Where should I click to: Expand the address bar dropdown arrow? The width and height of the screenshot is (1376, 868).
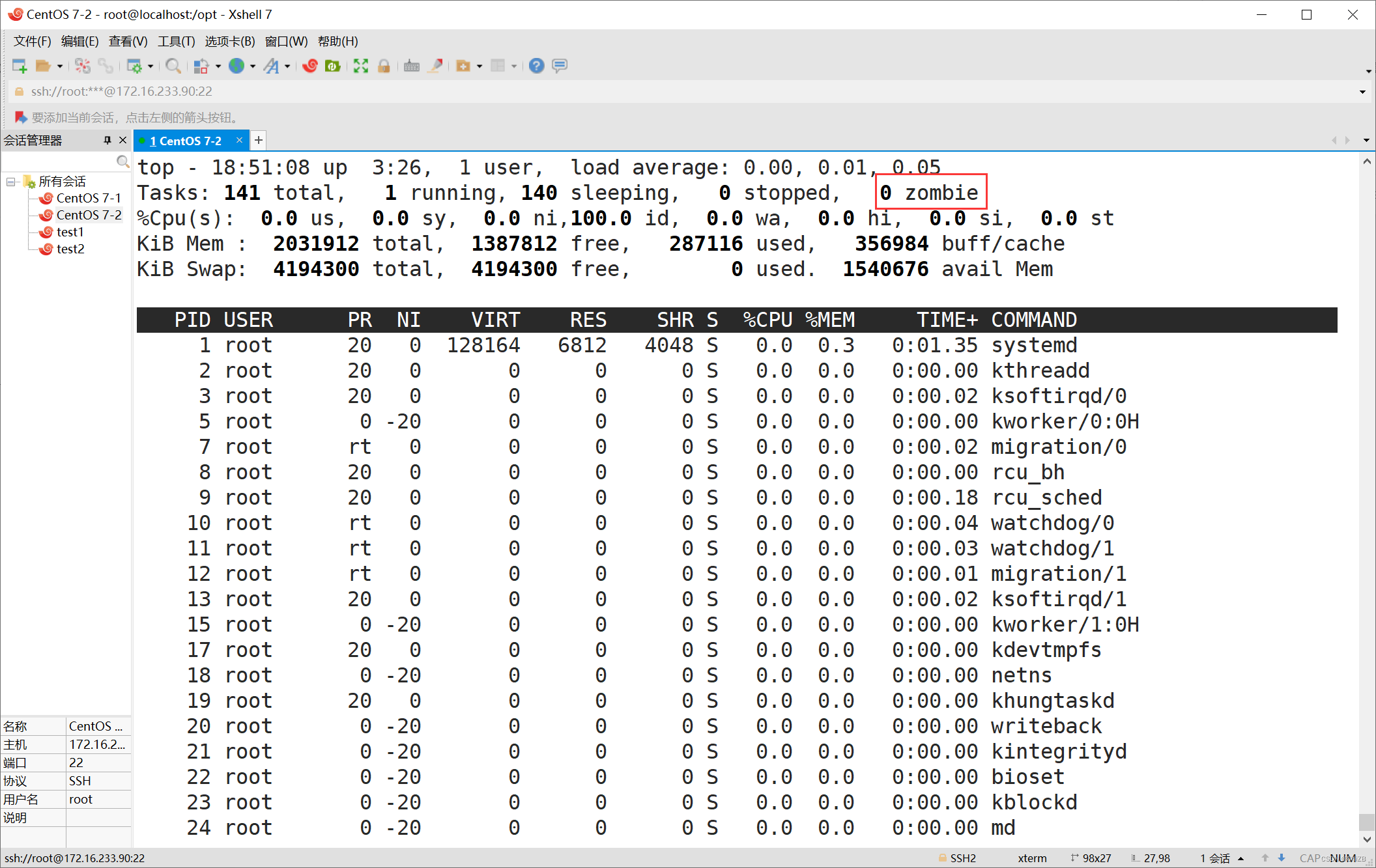(1362, 92)
